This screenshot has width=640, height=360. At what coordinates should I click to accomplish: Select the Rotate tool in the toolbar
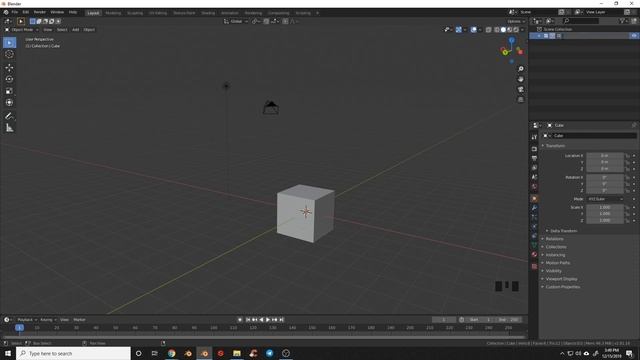pyautogui.click(x=9, y=79)
